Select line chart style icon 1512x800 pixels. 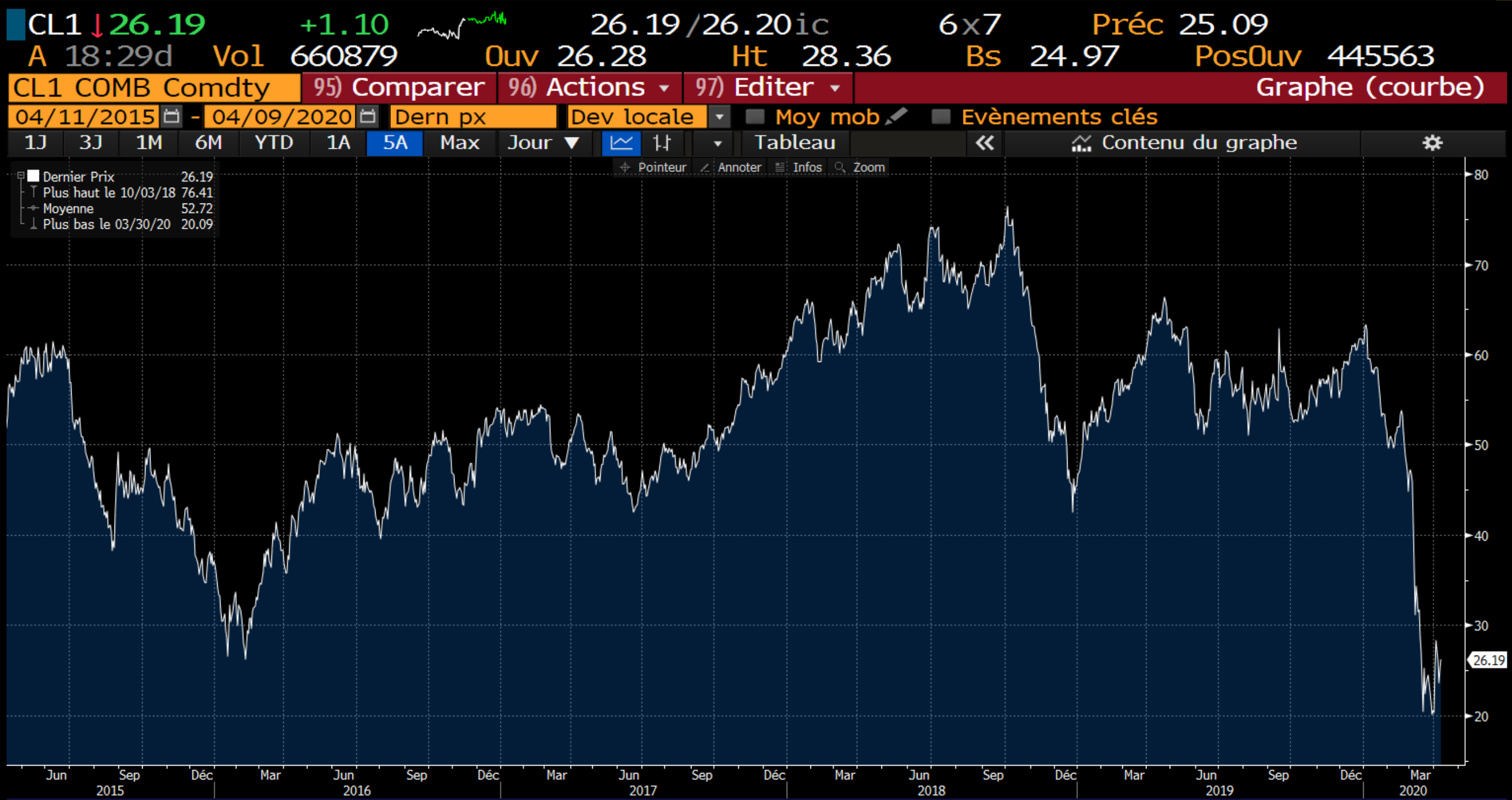(x=621, y=143)
